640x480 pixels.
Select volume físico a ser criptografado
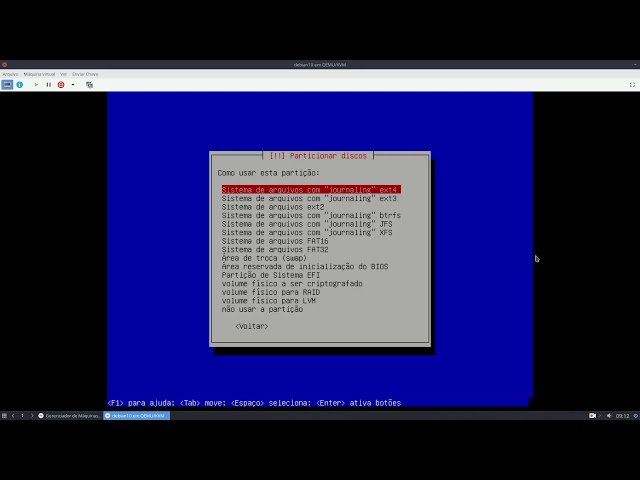292,284
